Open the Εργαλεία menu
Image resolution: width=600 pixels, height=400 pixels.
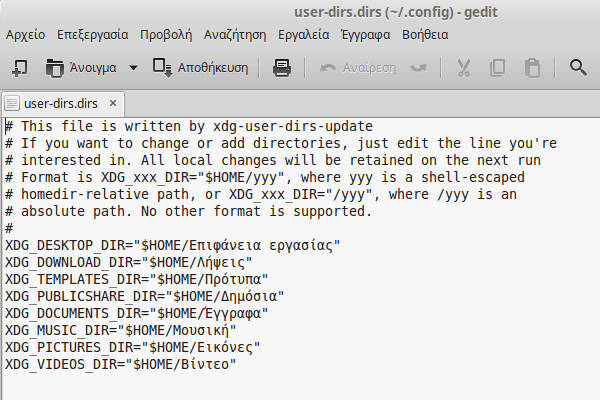pos(303,35)
